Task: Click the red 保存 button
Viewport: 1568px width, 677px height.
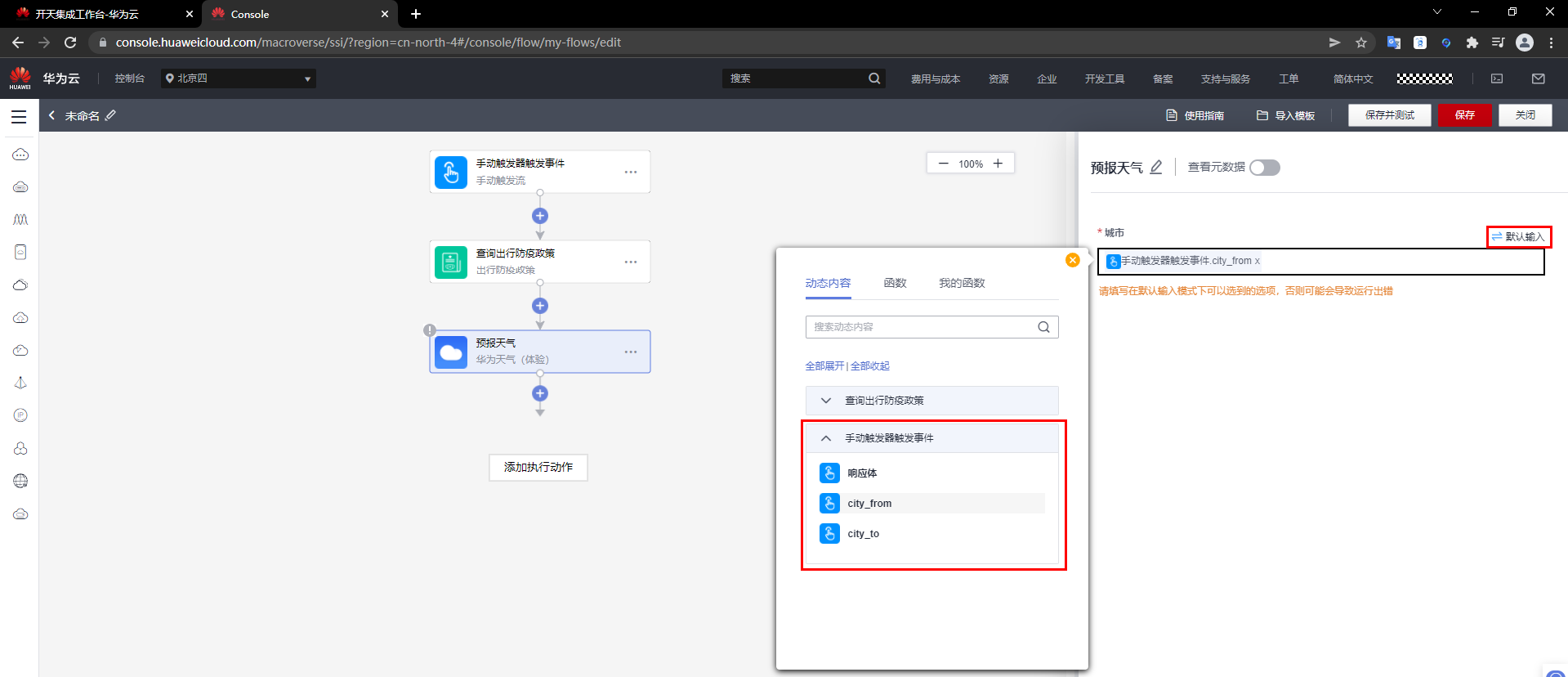Action: point(1464,115)
